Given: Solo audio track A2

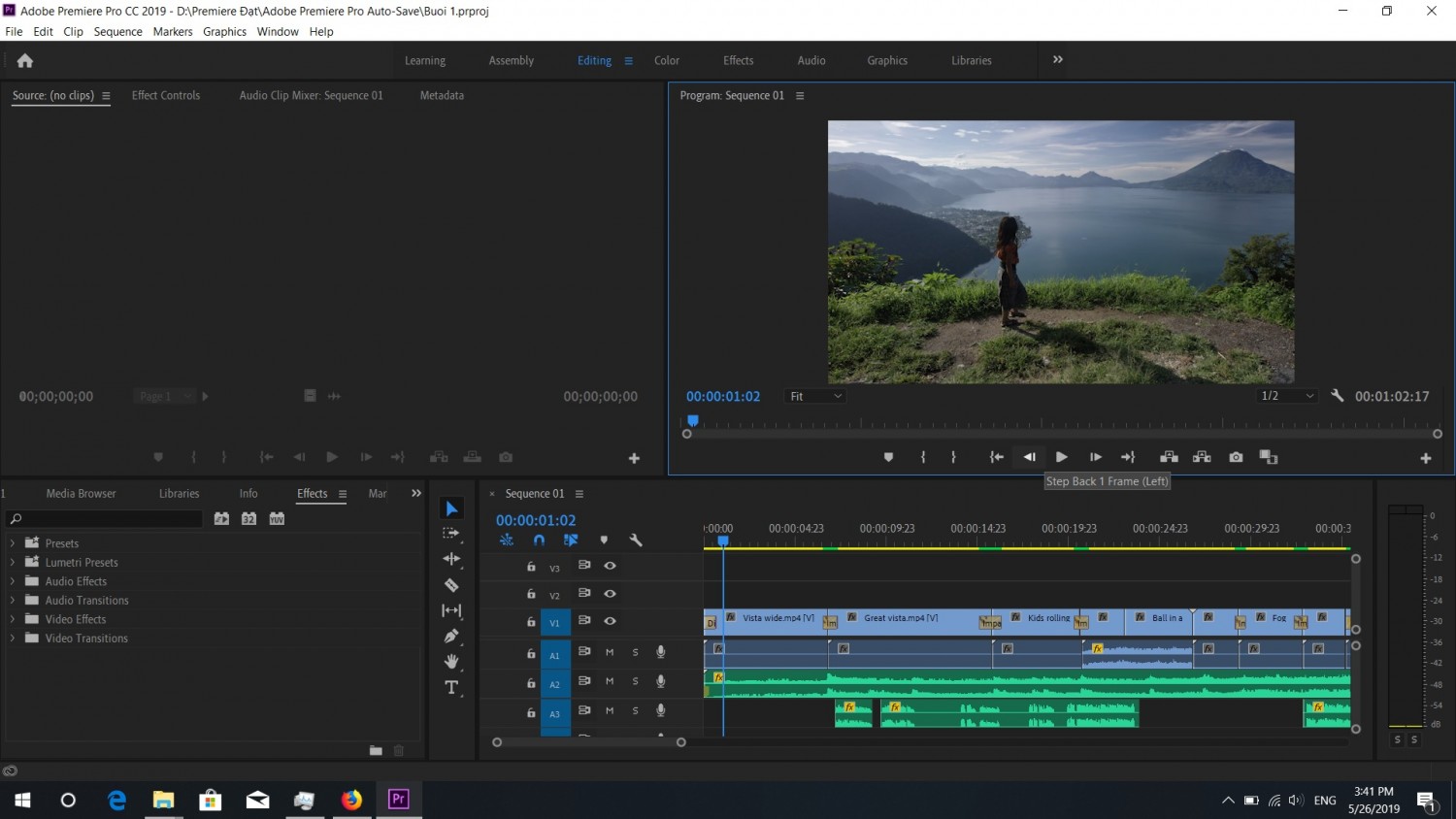Looking at the screenshot, I should [x=636, y=682].
